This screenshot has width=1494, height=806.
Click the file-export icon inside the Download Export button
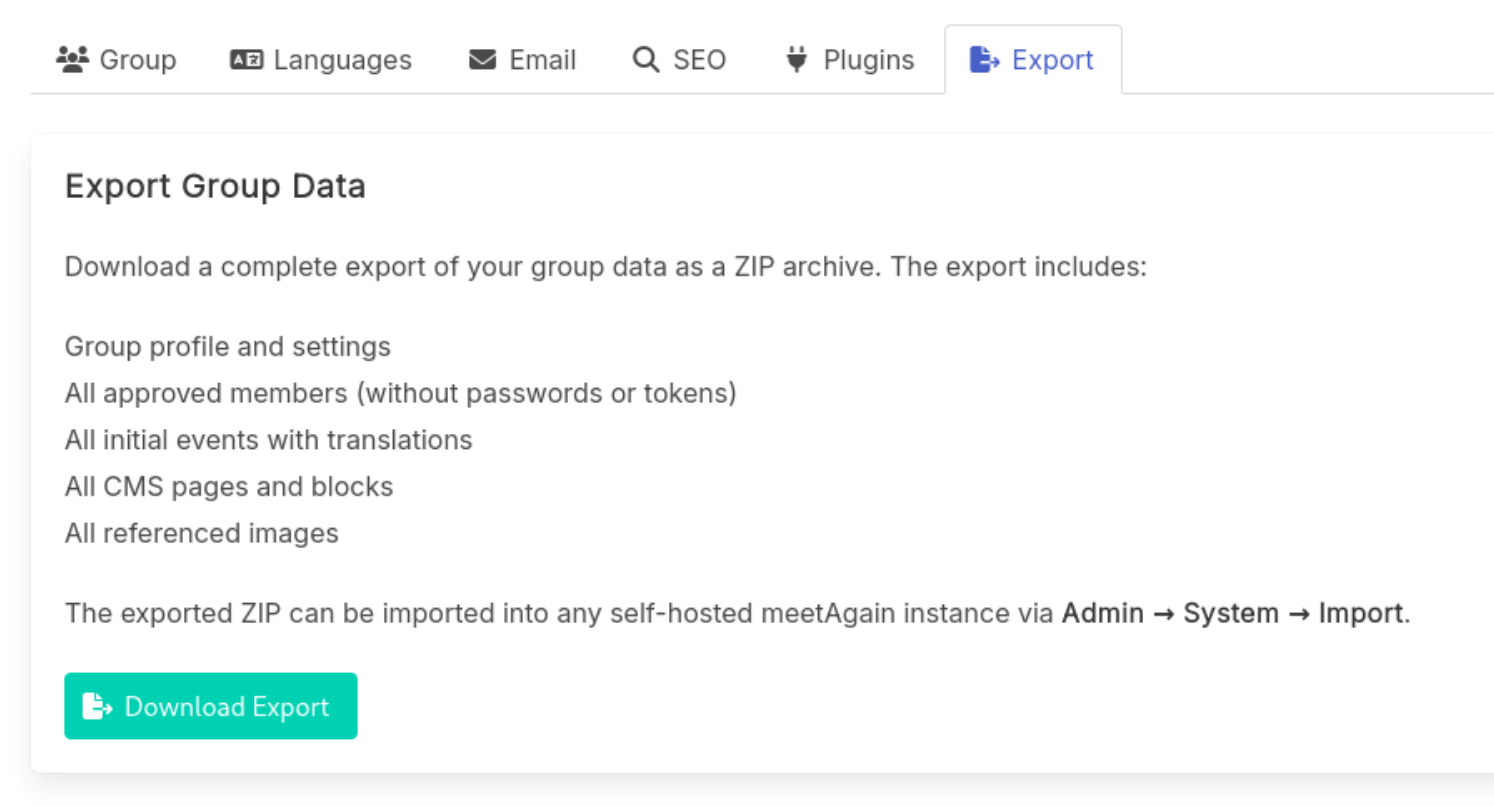pos(97,705)
